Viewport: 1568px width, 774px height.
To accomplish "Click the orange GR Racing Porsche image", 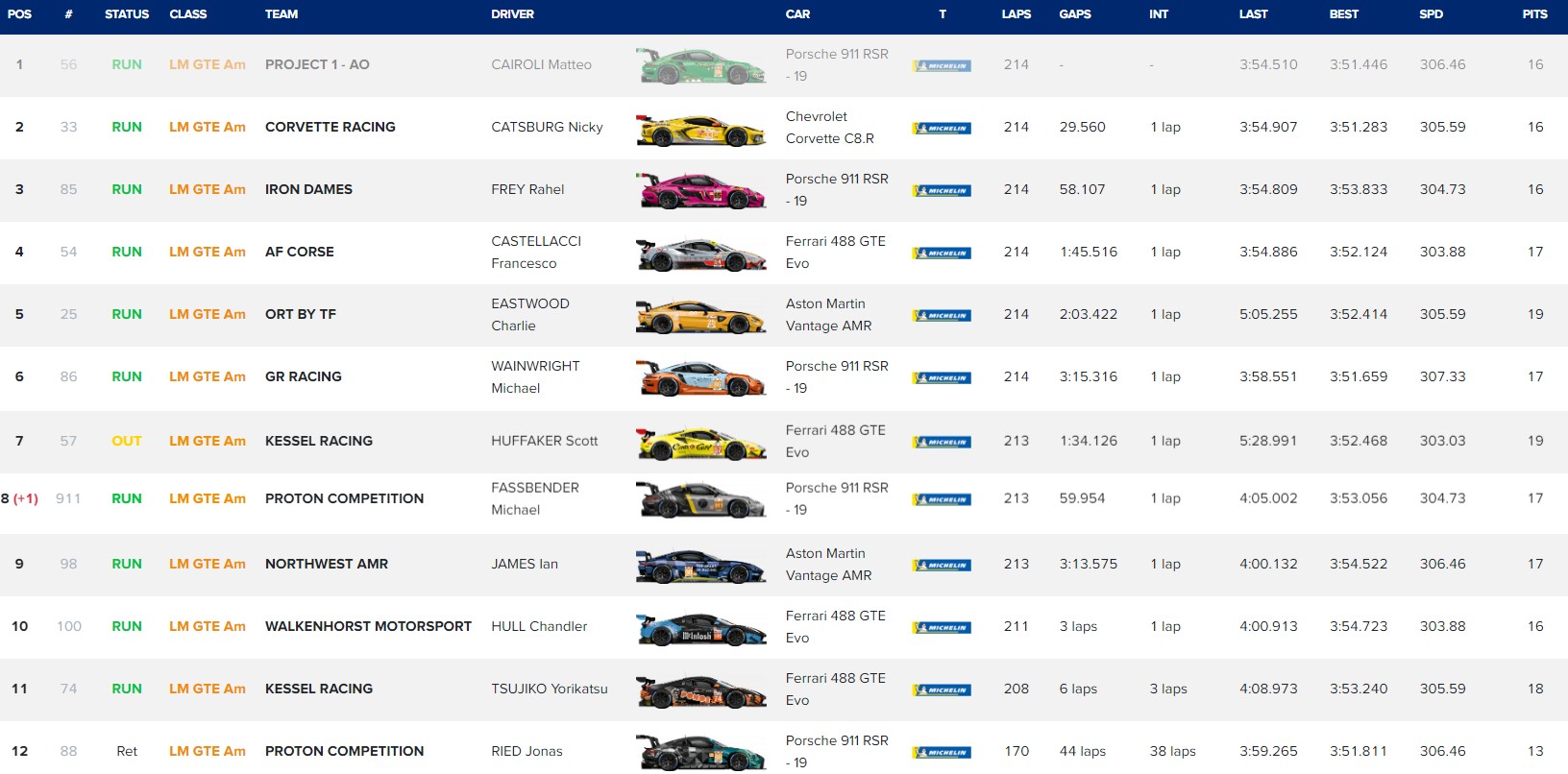I will point(700,377).
